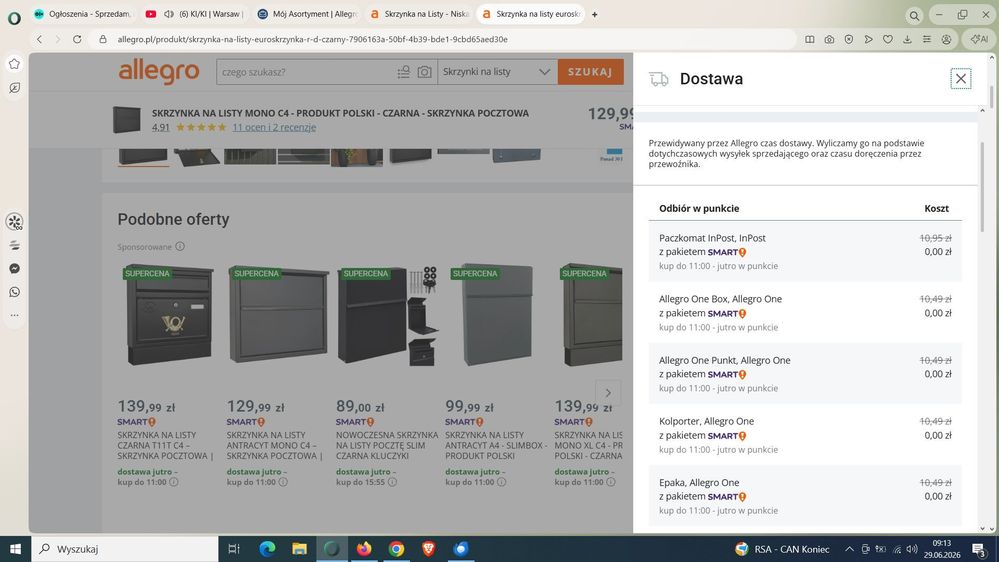Click info icon next to kup do 15:55
The width and height of the screenshot is (999, 562).
pyautogui.click(x=392, y=482)
